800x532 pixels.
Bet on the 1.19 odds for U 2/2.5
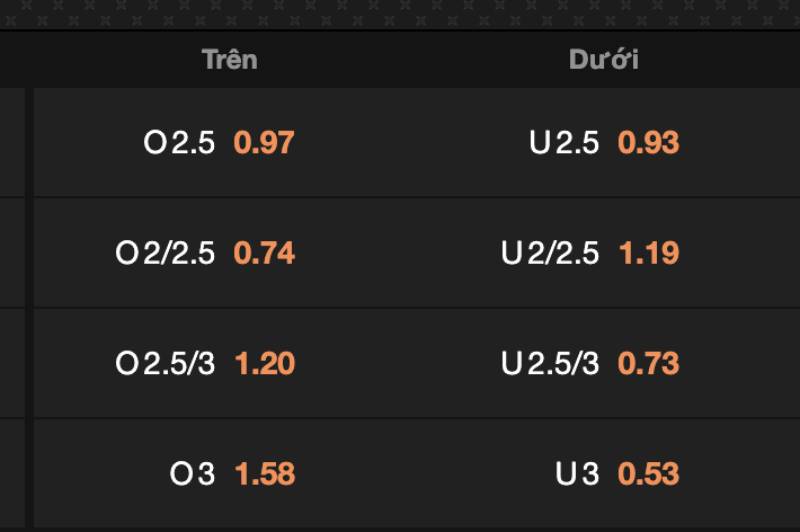click(649, 253)
